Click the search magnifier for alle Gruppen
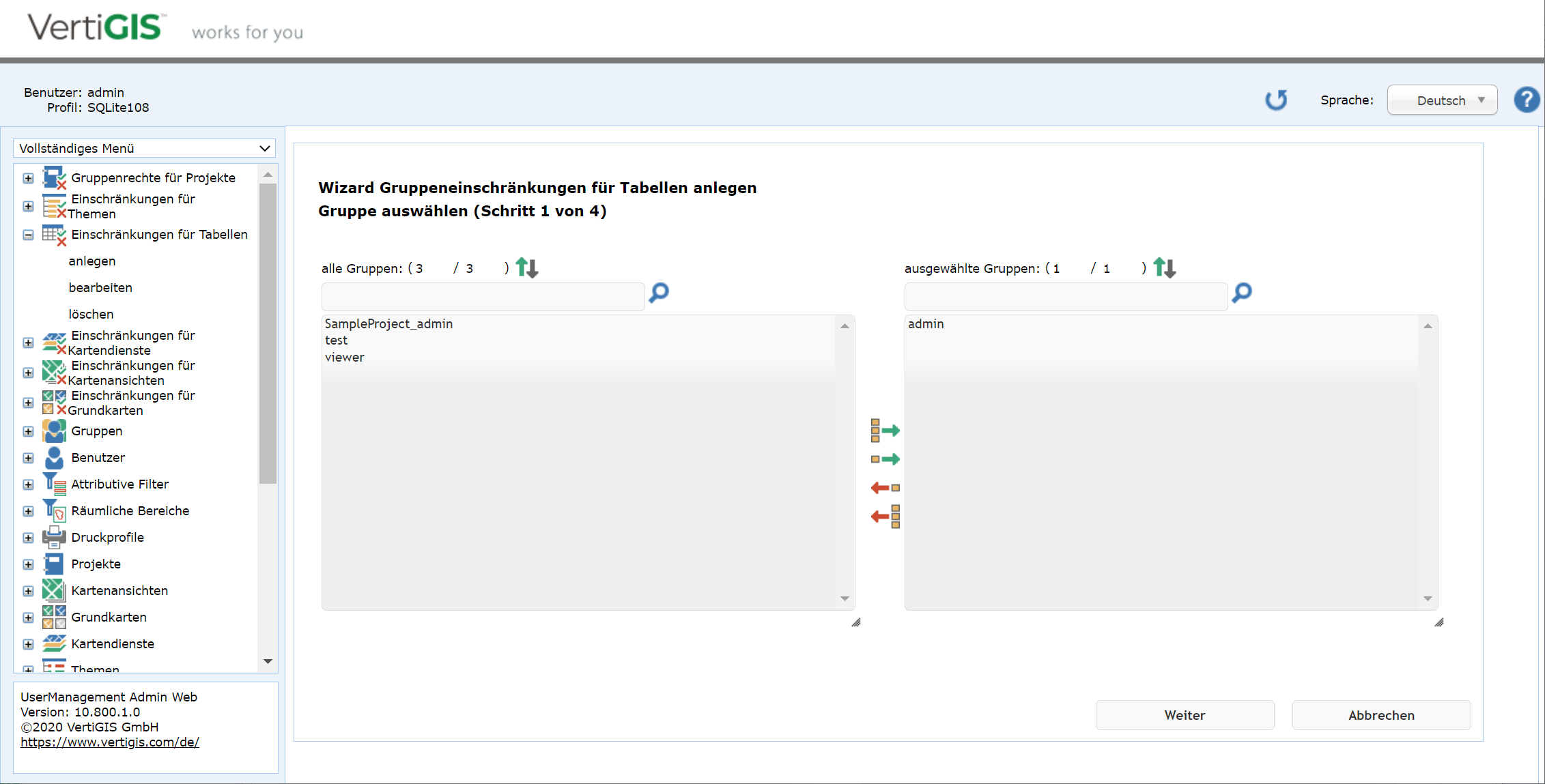 pos(657,293)
